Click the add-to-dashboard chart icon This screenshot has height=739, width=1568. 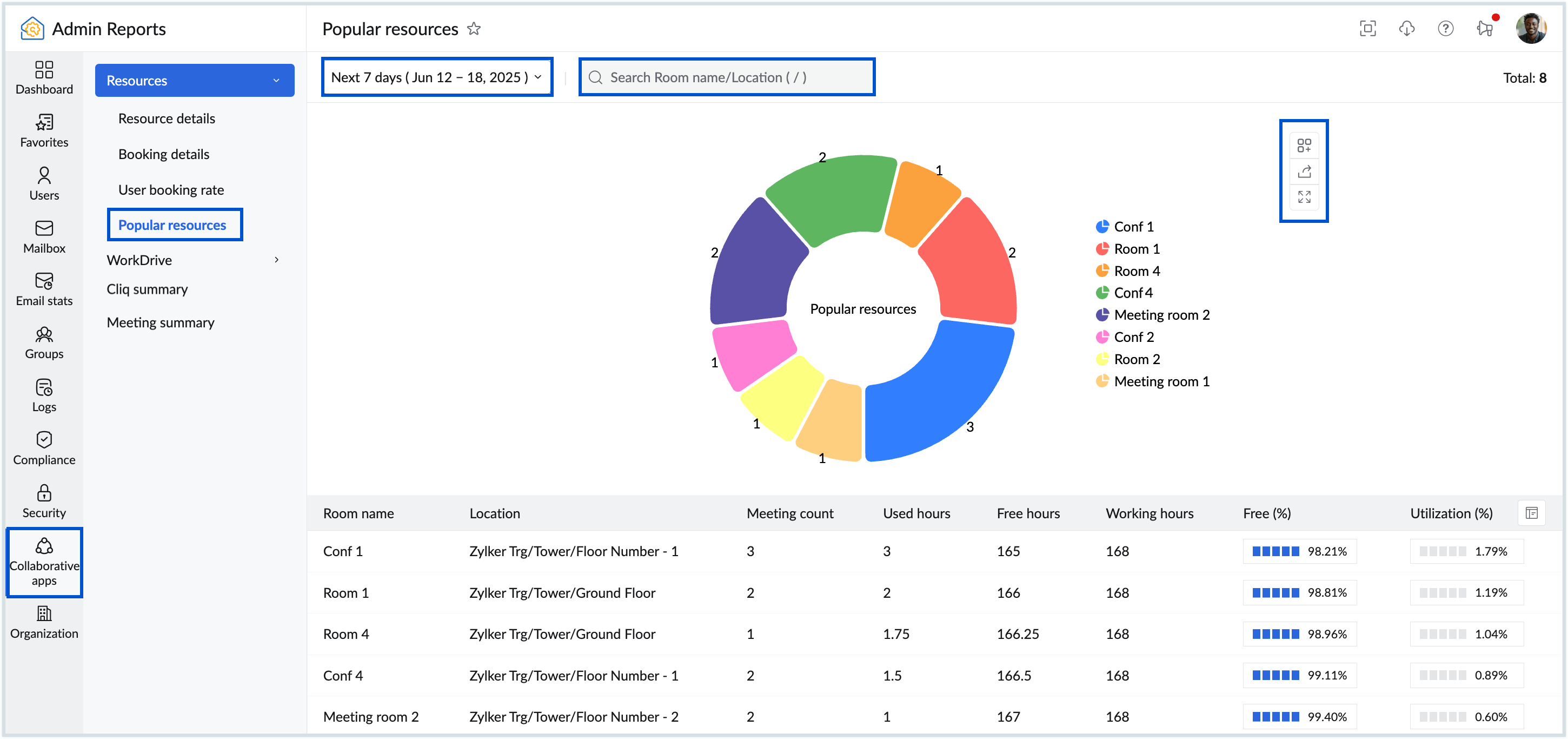pyautogui.click(x=1303, y=146)
